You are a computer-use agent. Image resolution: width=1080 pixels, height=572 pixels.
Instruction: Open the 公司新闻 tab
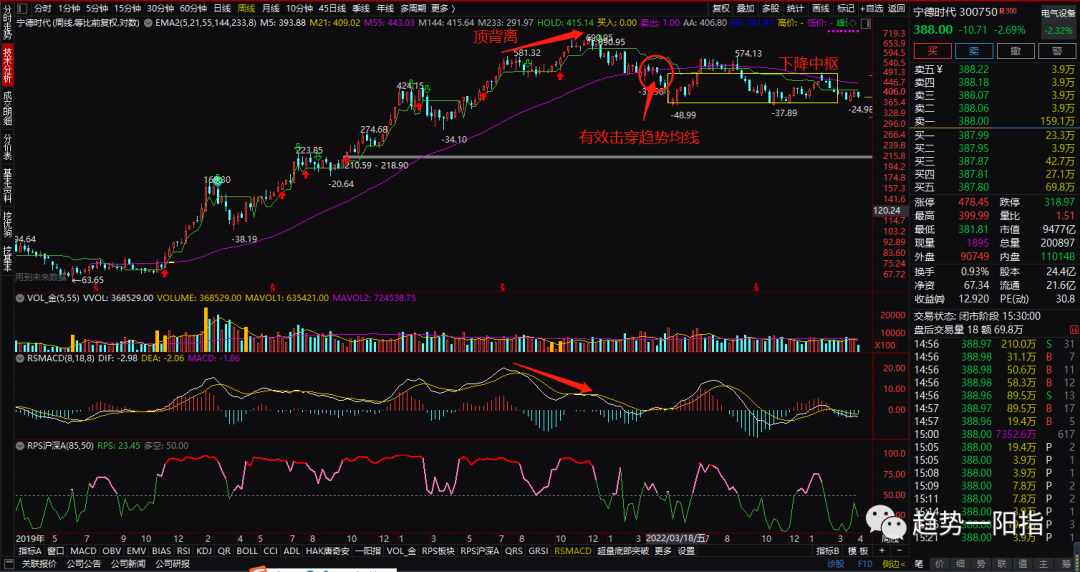[128, 564]
